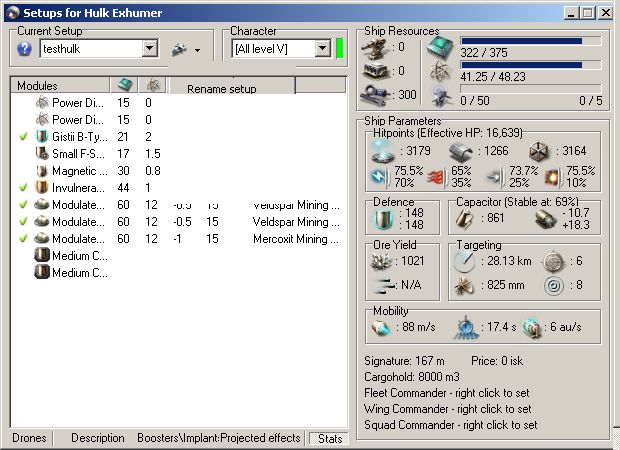
Task: Toggle the checkmark on the Mercoxit Mining module row
Action: tap(23, 238)
